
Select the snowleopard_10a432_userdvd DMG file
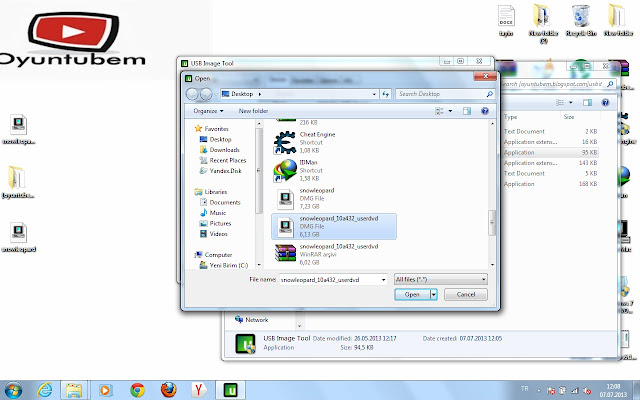tap(334, 226)
